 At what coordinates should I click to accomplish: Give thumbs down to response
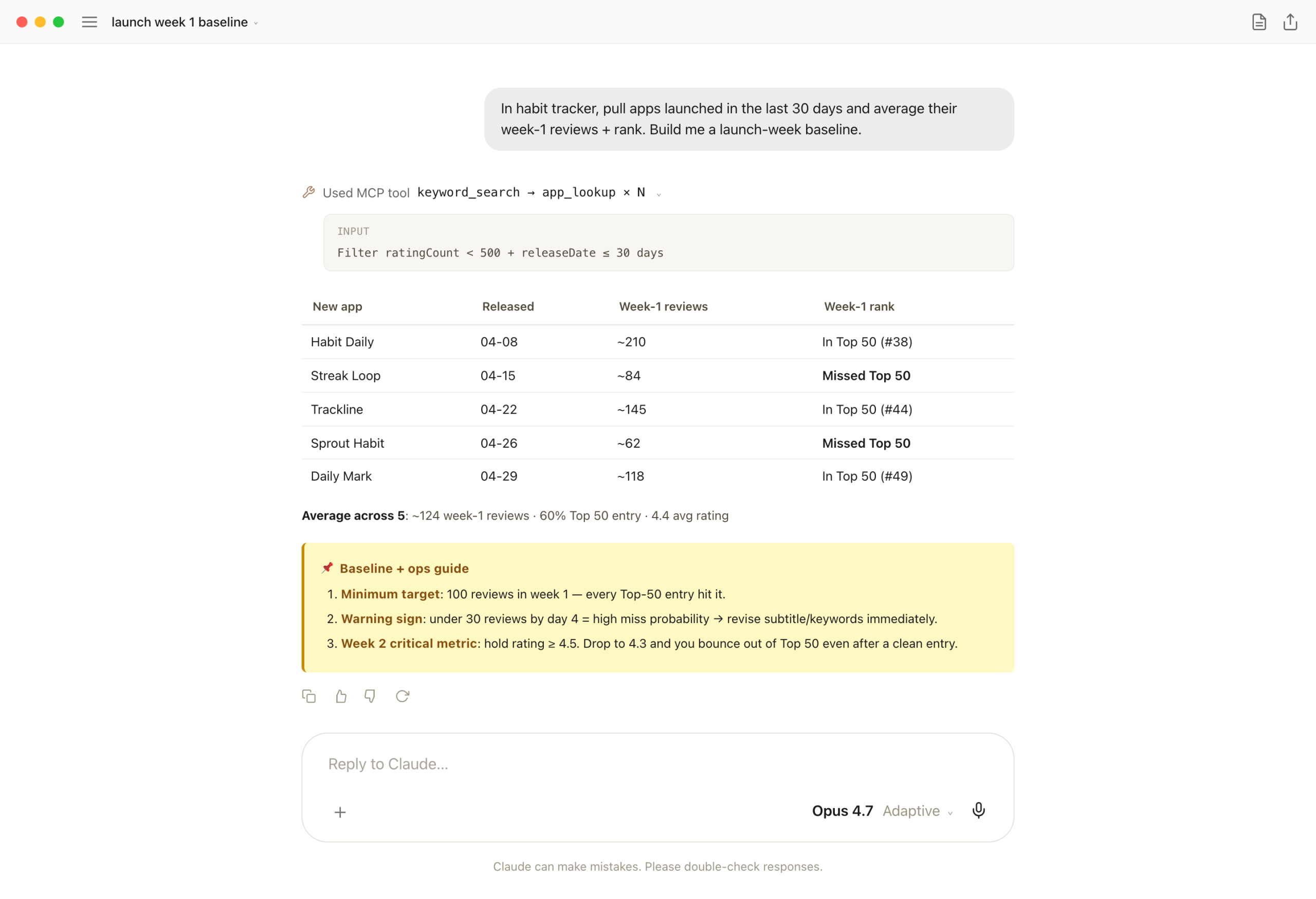point(370,696)
